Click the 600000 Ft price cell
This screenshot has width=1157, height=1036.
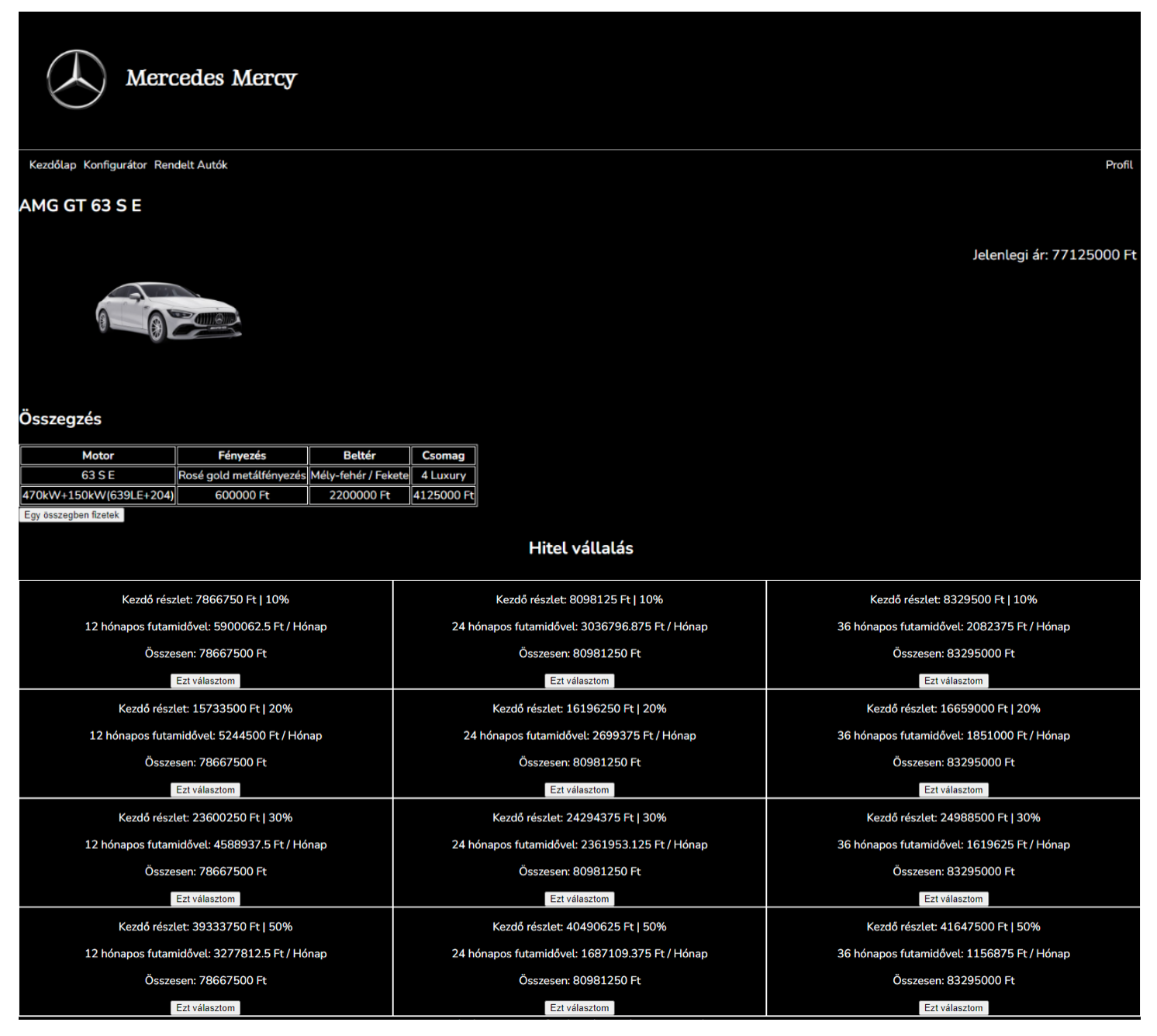tap(242, 496)
